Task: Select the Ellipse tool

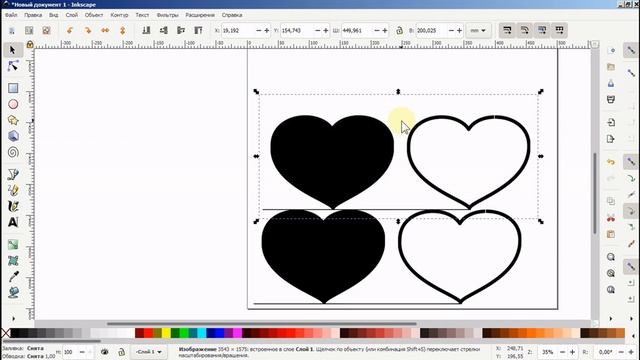Action: click(x=13, y=104)
